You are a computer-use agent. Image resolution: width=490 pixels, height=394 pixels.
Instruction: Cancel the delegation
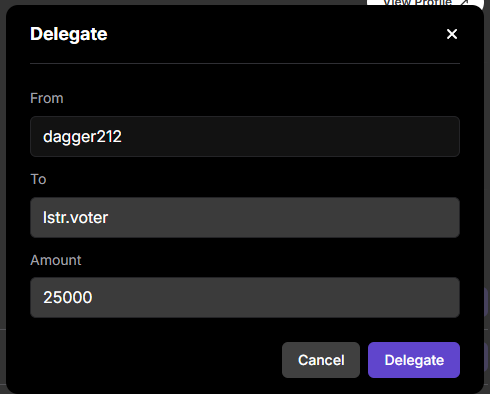(x=321, y=360)
